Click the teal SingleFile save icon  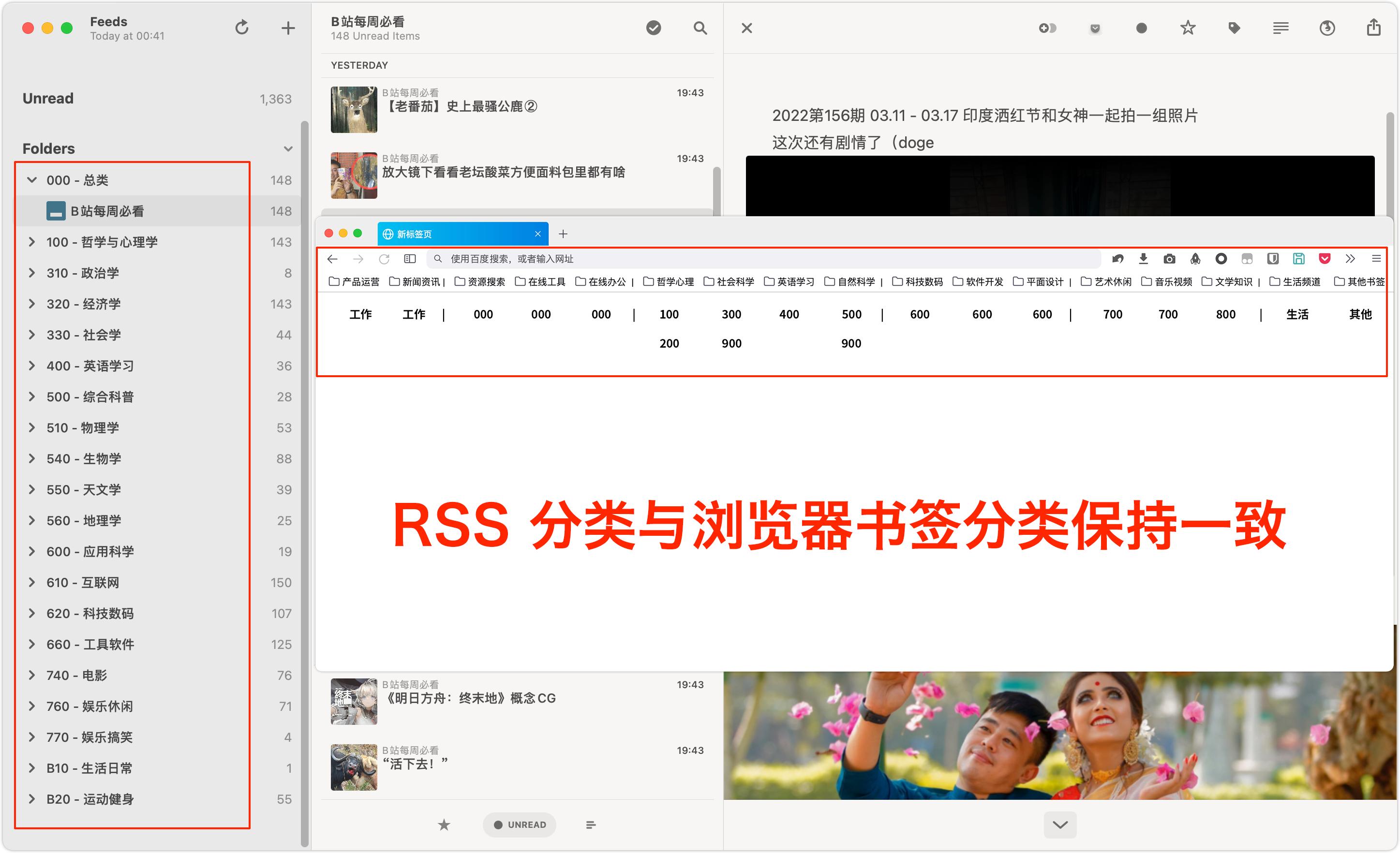coord(1298,258)
